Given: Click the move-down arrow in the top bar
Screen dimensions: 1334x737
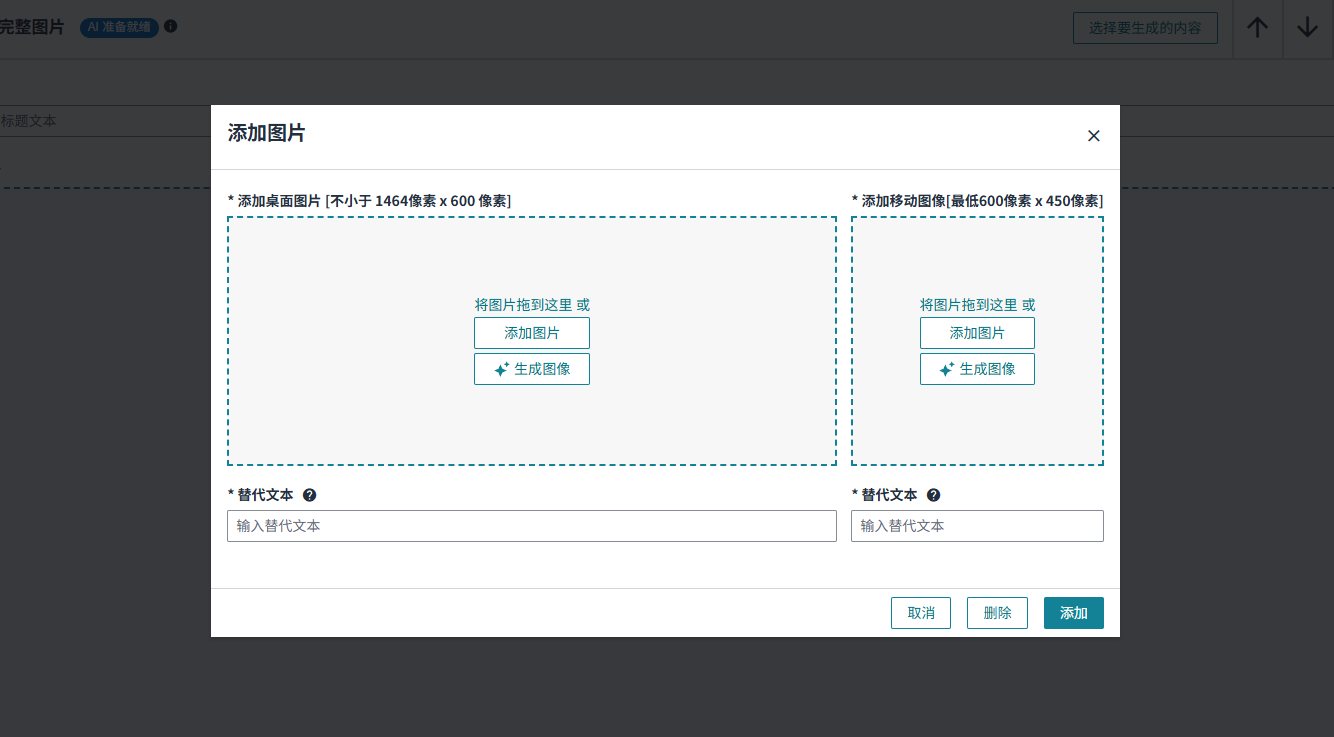Looking at the screenshot, I should [1307, 28].
